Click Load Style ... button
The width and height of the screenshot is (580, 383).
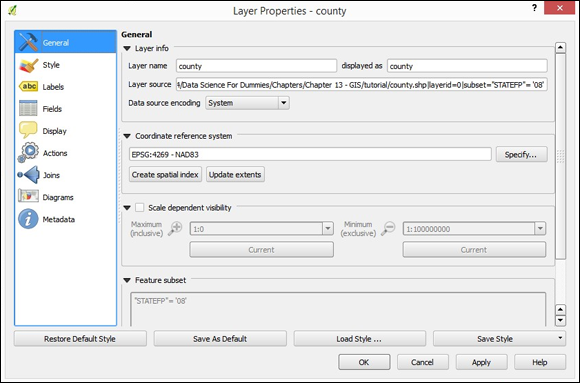[360, 339]
